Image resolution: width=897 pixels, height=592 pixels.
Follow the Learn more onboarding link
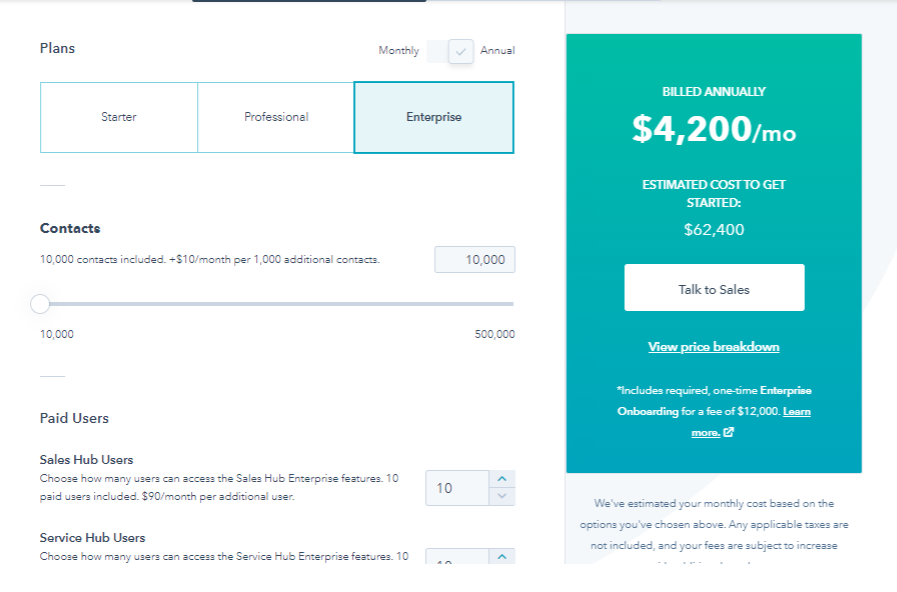pos(796,411)
